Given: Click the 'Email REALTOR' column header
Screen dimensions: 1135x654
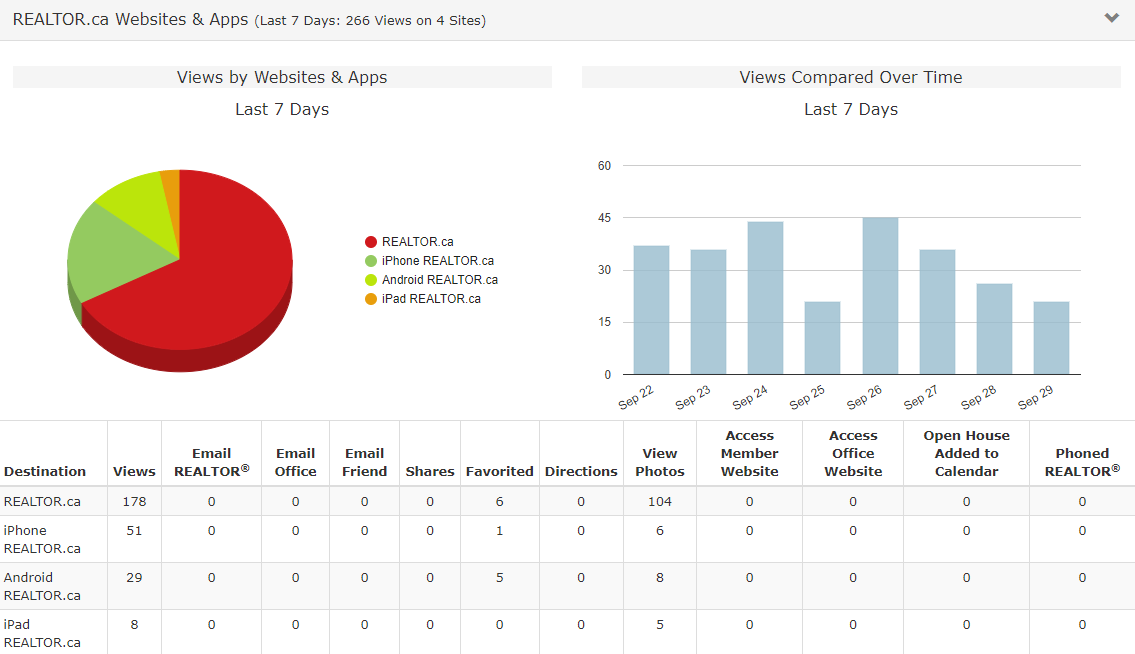Looking at the screenshot, I should 211,462.
